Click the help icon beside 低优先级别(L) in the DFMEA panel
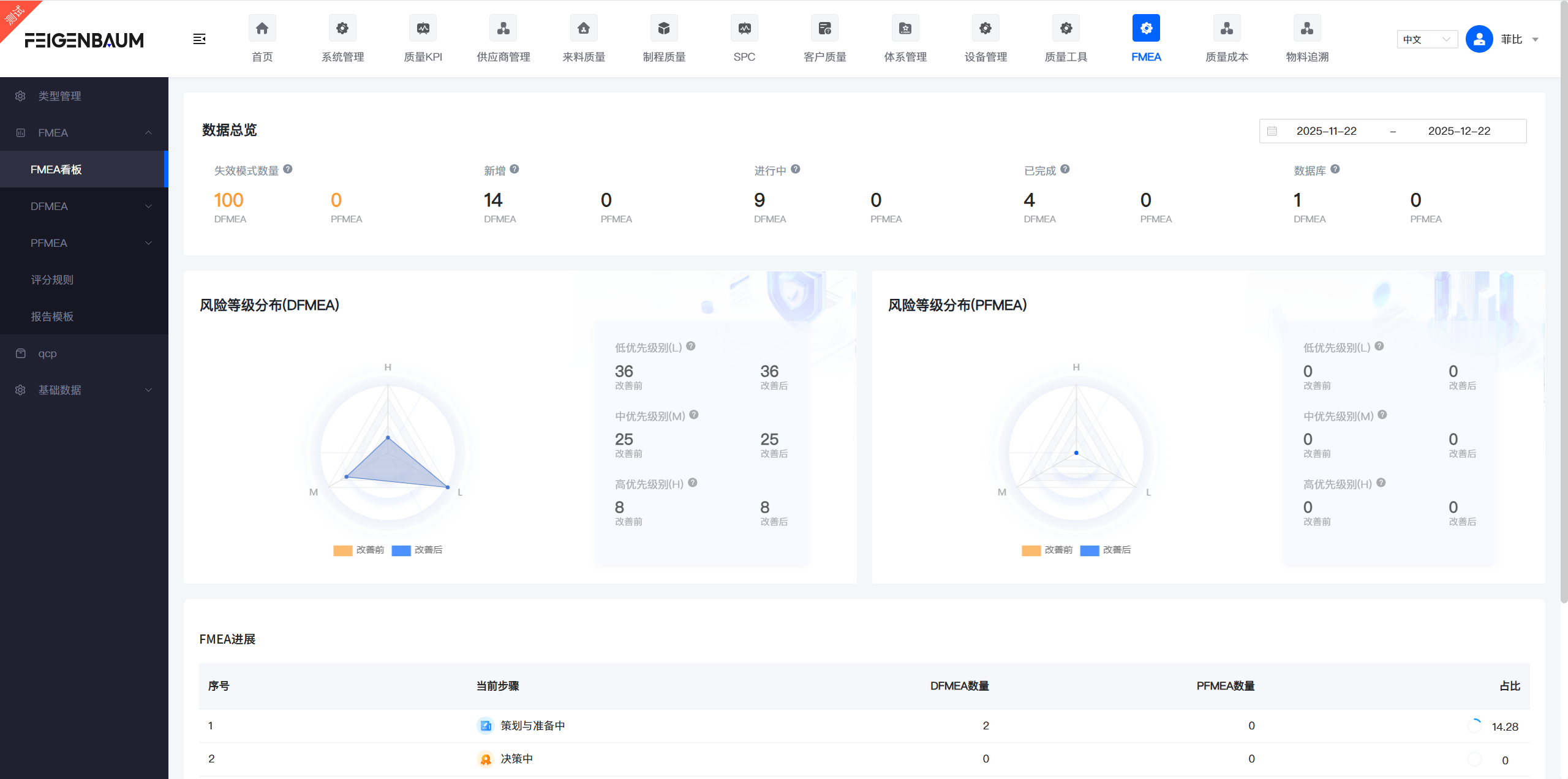This screenshot has height=779, width=1568. [x=691, y=346]
